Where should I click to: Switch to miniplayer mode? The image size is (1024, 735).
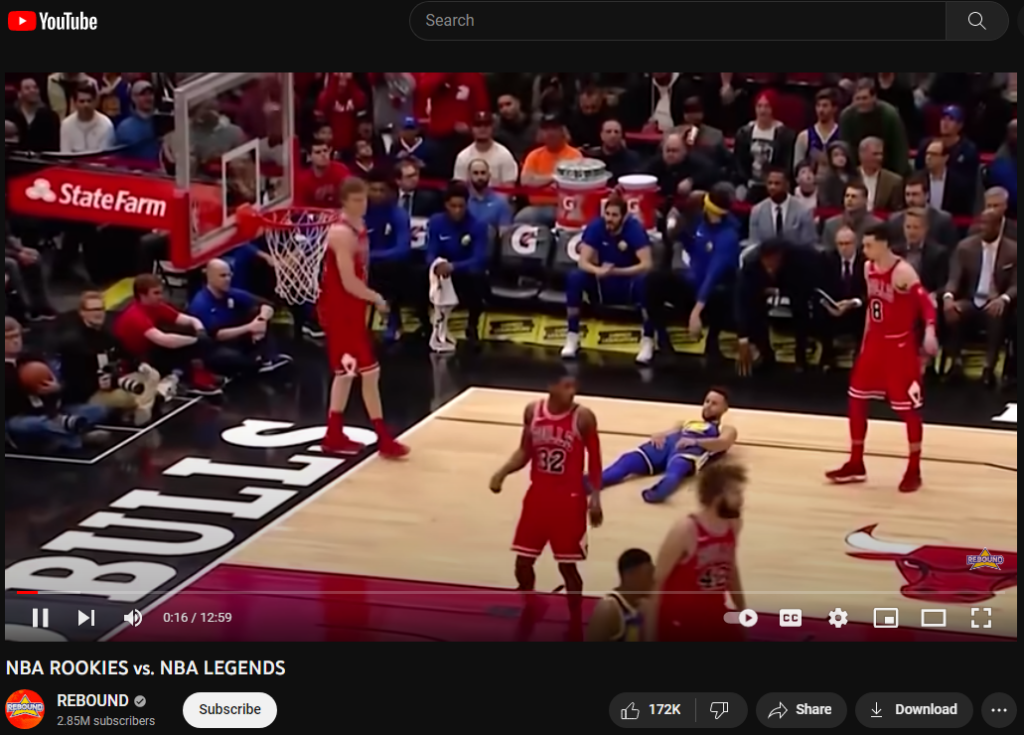886,617
